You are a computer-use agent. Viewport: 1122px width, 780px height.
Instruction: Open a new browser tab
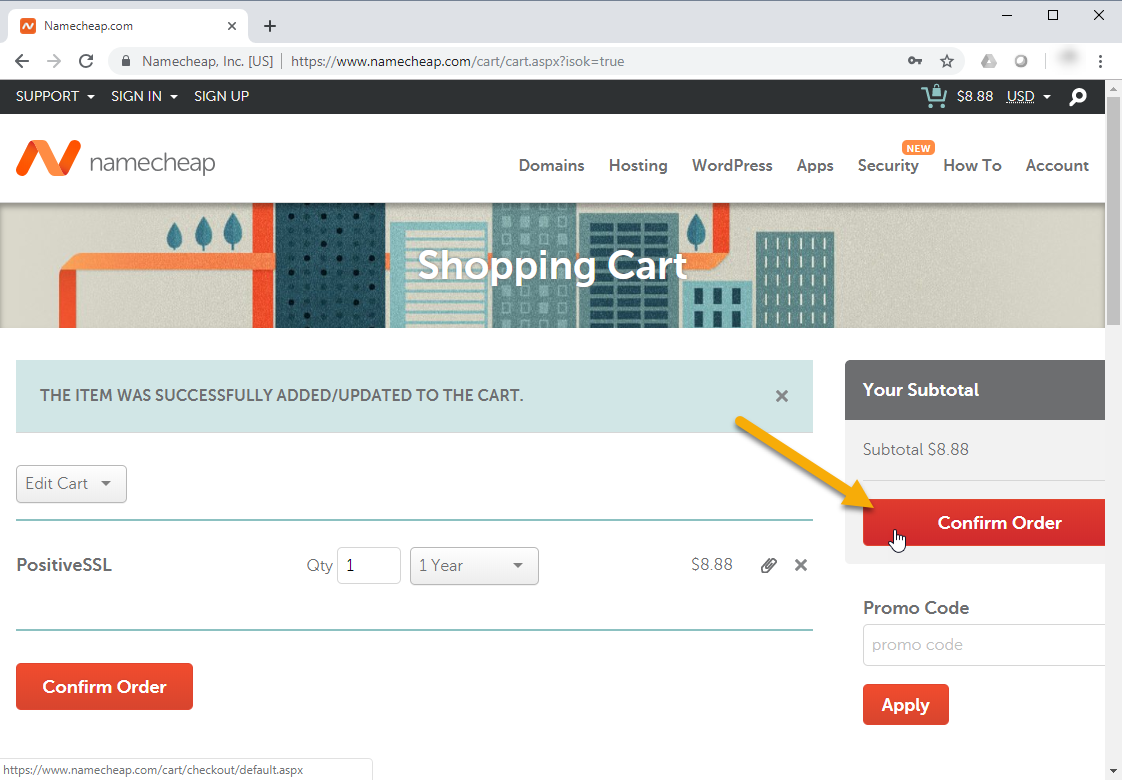[270, 26]
